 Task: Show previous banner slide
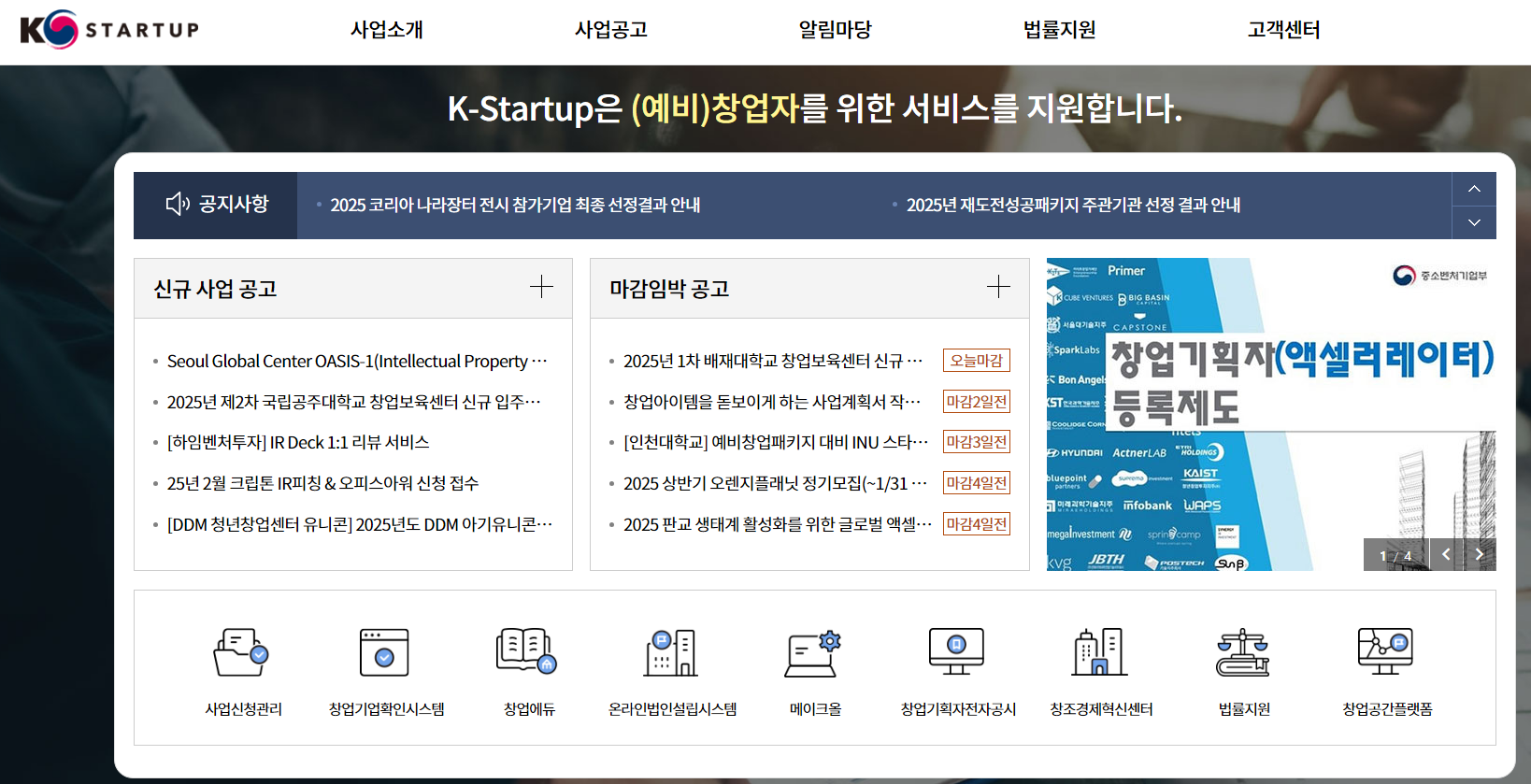(x=1446, y=554)
